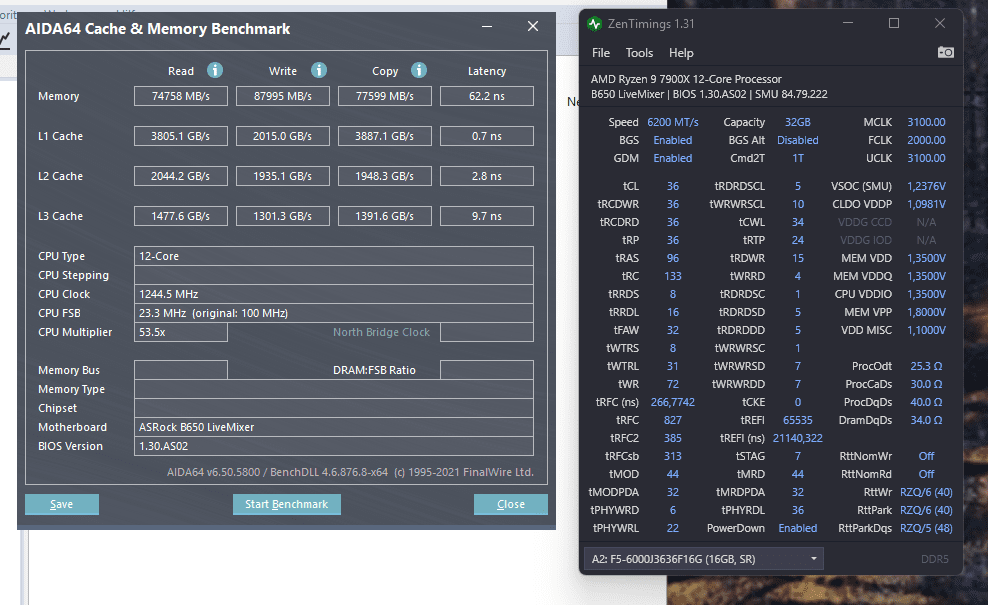988x605 pixels.
Task: Click the tRC value 133
Action: coord(673,276)
